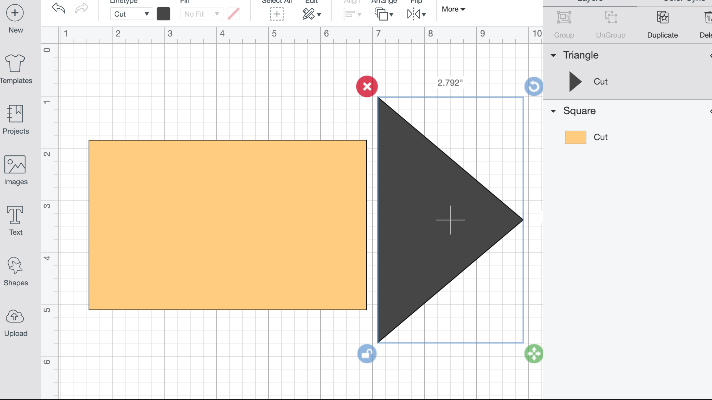This screenshot has width=712, height=400.
Task: Duplicate the selected layer
Action: 663,24
